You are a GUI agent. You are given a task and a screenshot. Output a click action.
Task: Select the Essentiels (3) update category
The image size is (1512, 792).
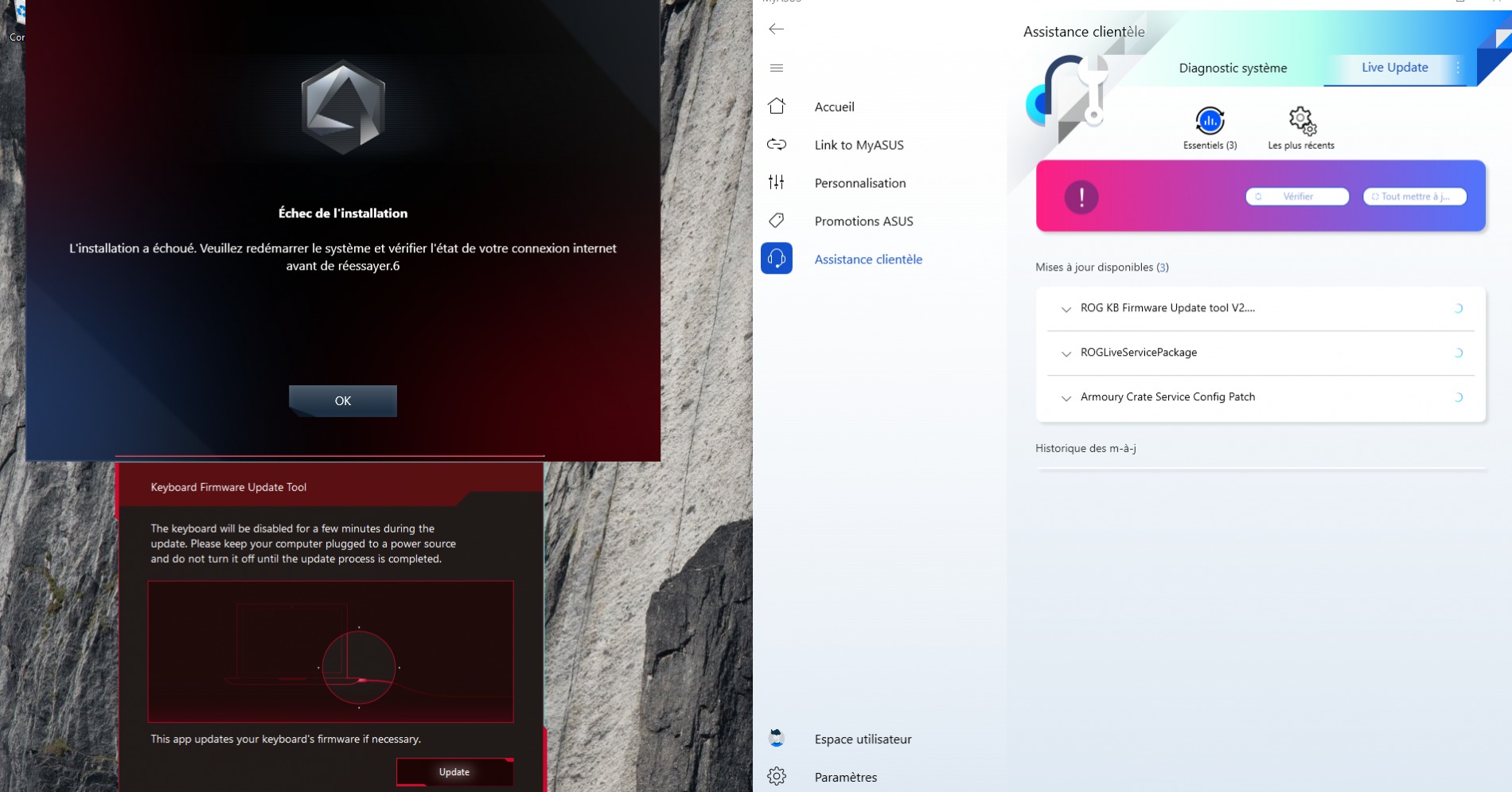1210,127
